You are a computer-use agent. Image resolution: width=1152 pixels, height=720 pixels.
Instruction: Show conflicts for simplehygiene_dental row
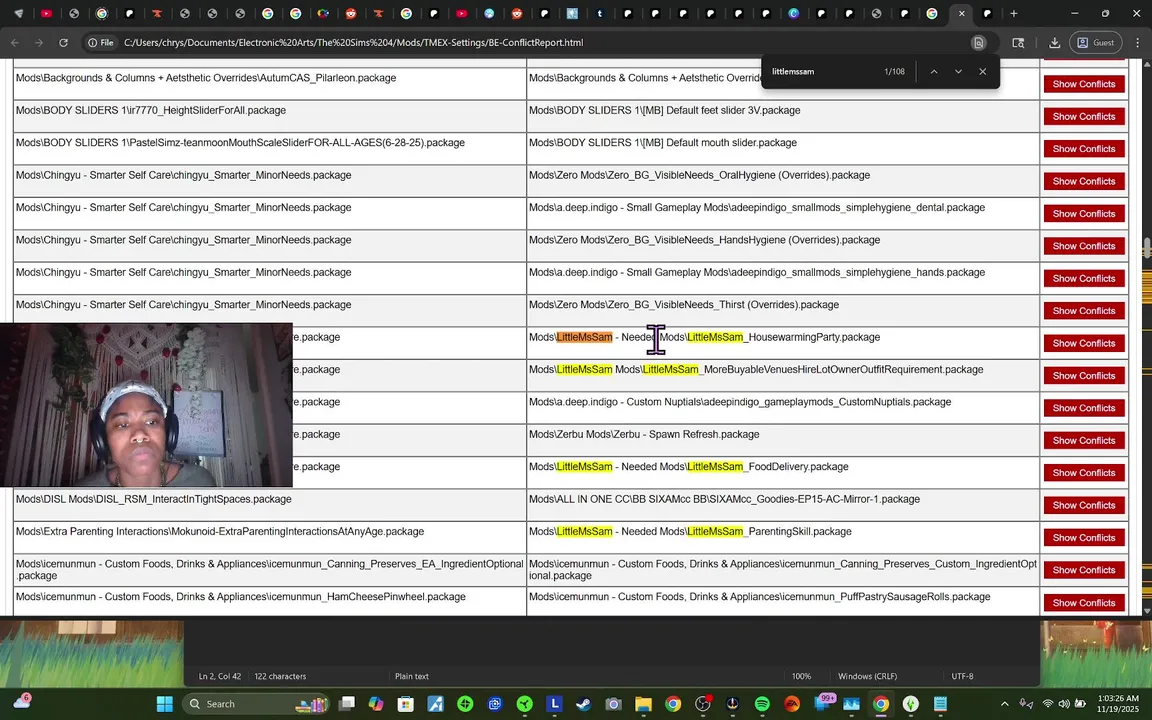1084,213
